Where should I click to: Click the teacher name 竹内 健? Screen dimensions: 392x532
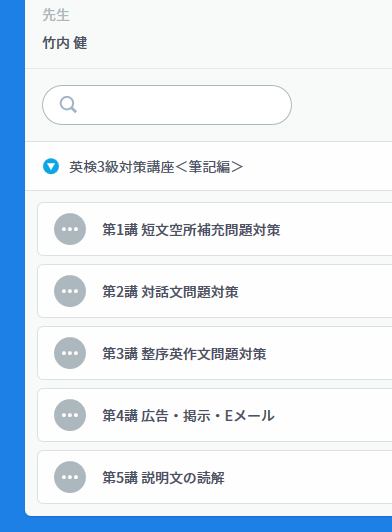tap(65, 43)
